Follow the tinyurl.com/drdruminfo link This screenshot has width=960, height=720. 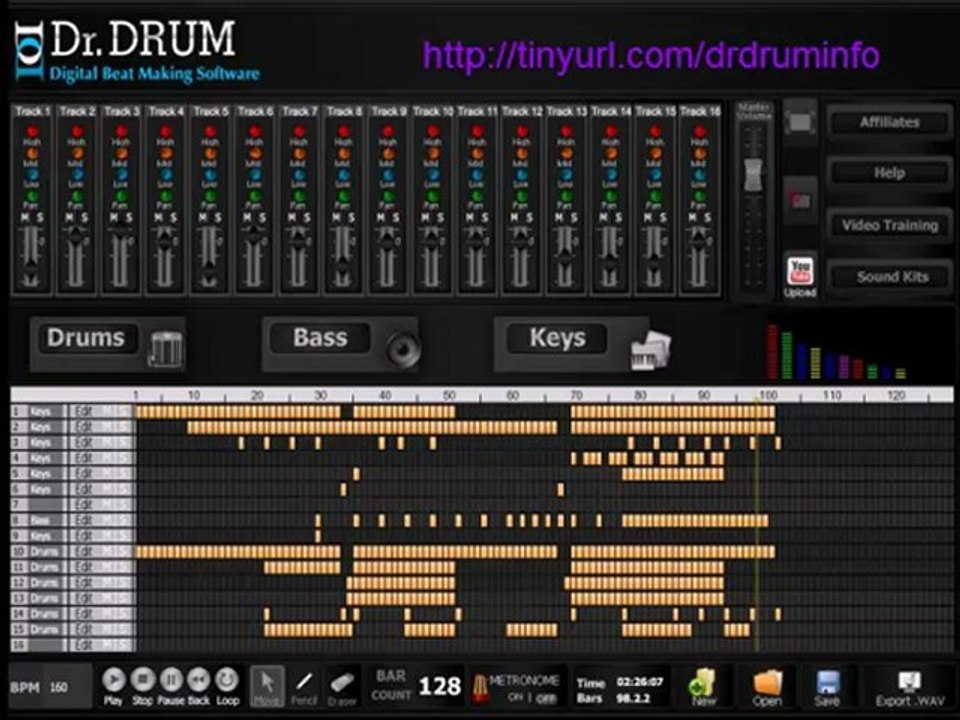651,56
